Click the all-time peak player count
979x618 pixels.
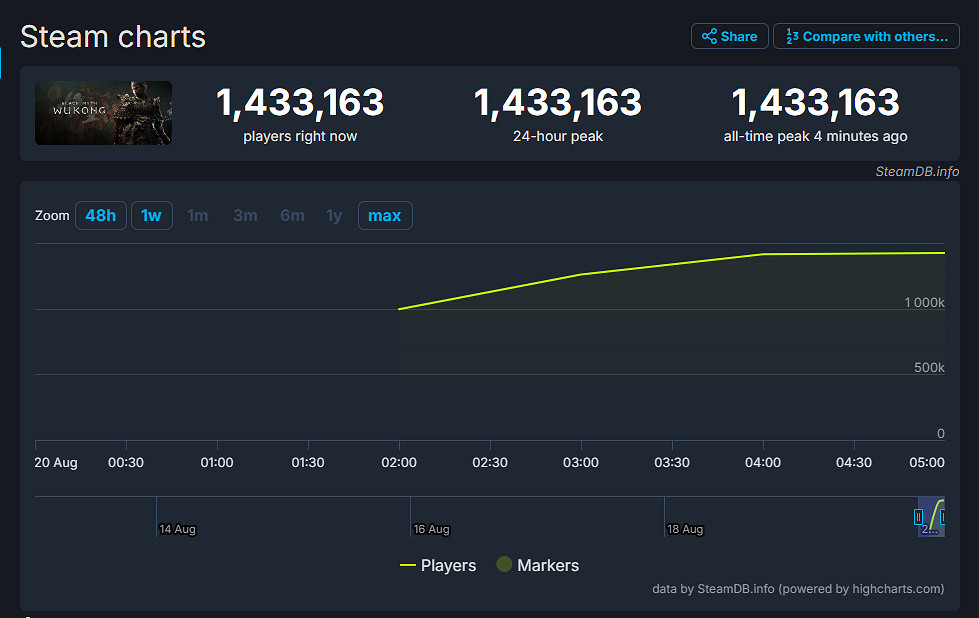pyautogui.click(x=815, y=102)
